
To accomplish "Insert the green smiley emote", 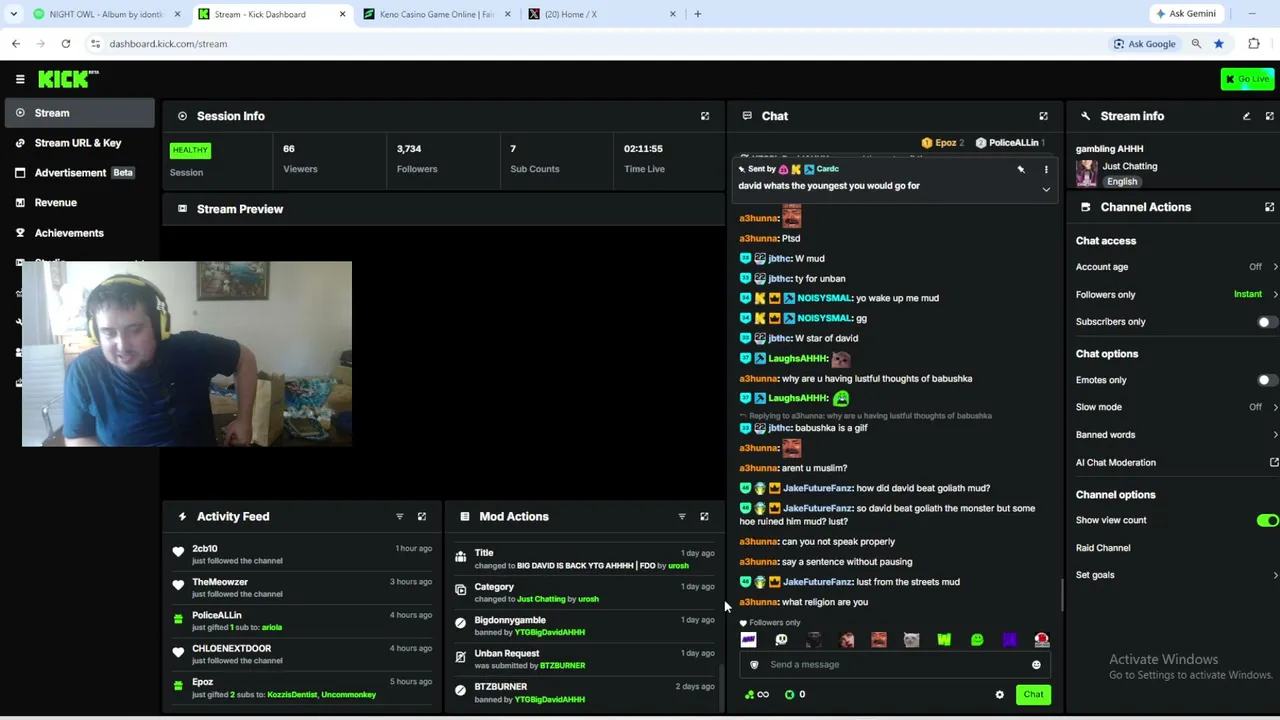I will pyautogui.click(x=977, y=640).
